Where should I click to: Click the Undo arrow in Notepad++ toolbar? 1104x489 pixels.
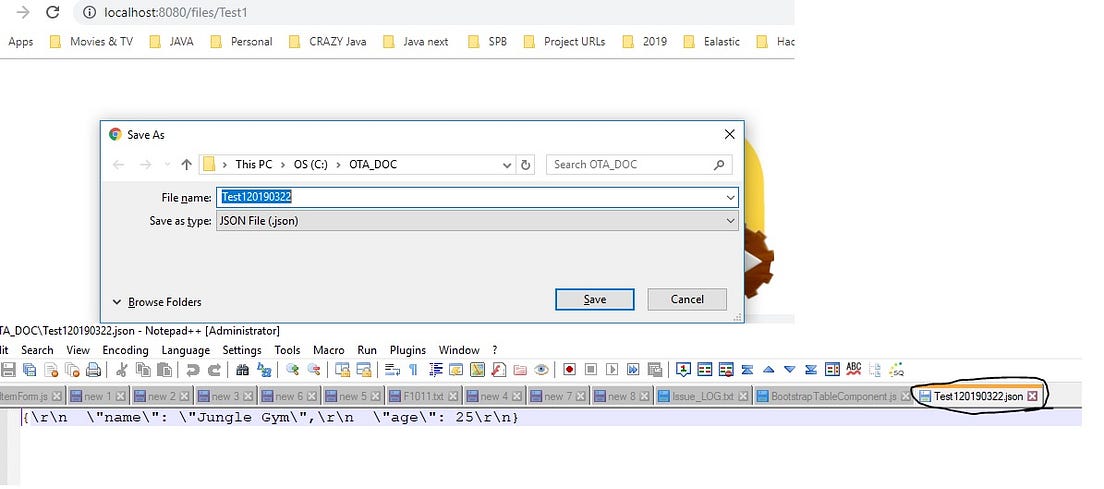pos(192,369)
